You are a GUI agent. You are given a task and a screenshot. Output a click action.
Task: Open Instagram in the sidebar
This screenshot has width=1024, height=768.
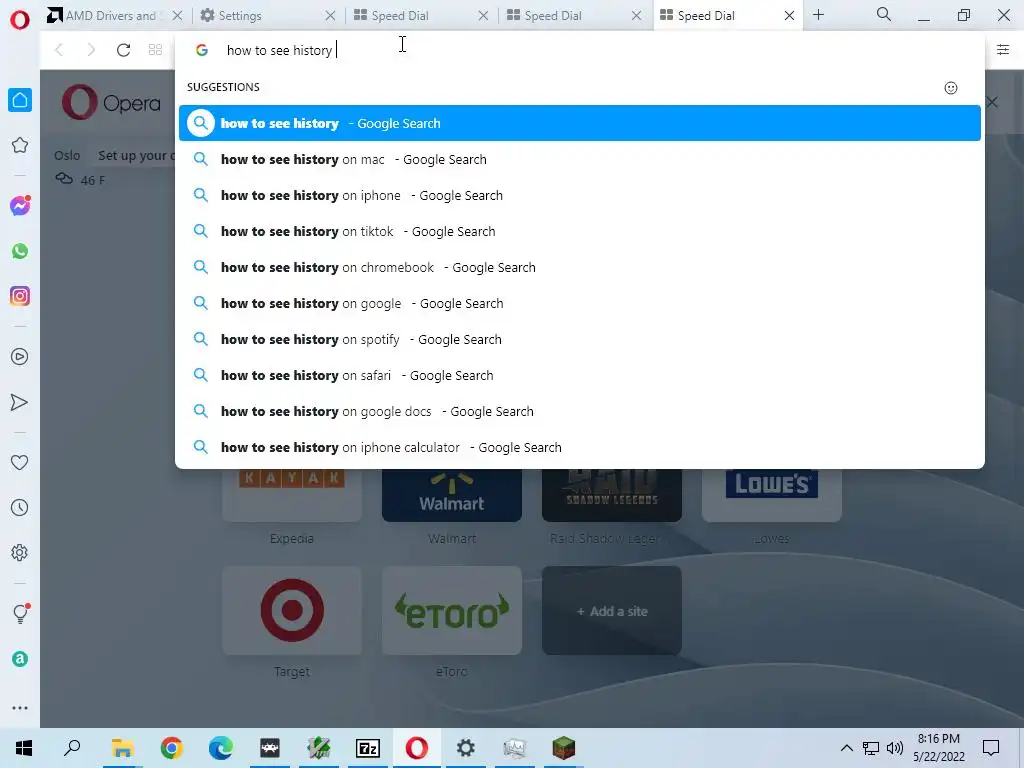(x=20, y=296)
